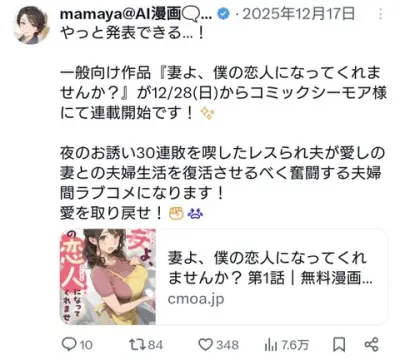Open link card title 妻よ、僕の恋人になってくれませんか？第1話

270,268
